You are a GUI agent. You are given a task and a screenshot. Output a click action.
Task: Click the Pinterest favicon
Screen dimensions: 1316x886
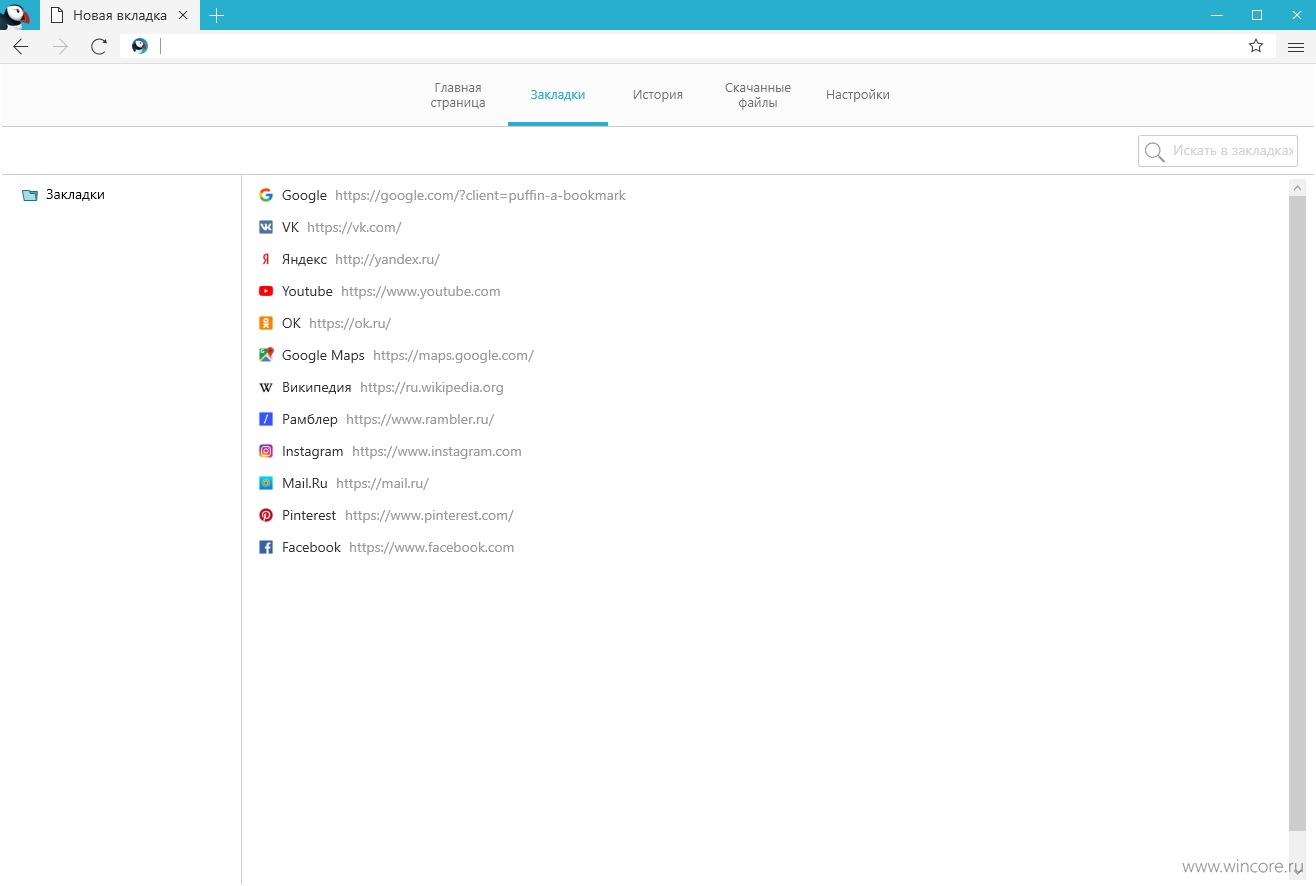pos(266,515)
